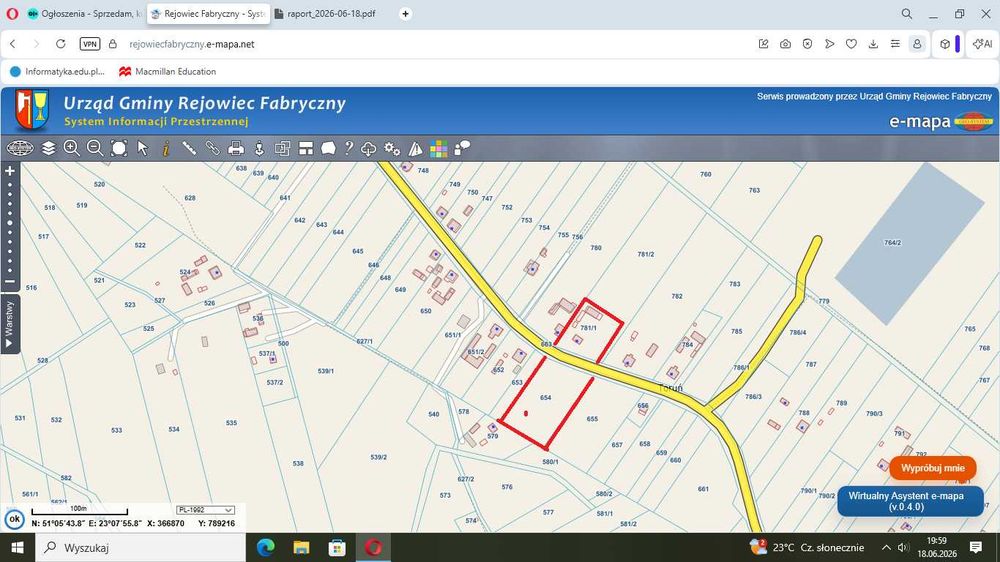The height and width of the screenshot is (562, 1000).
Task: Open the overlapping windows compare tool
Action: (x=283, y=149)
